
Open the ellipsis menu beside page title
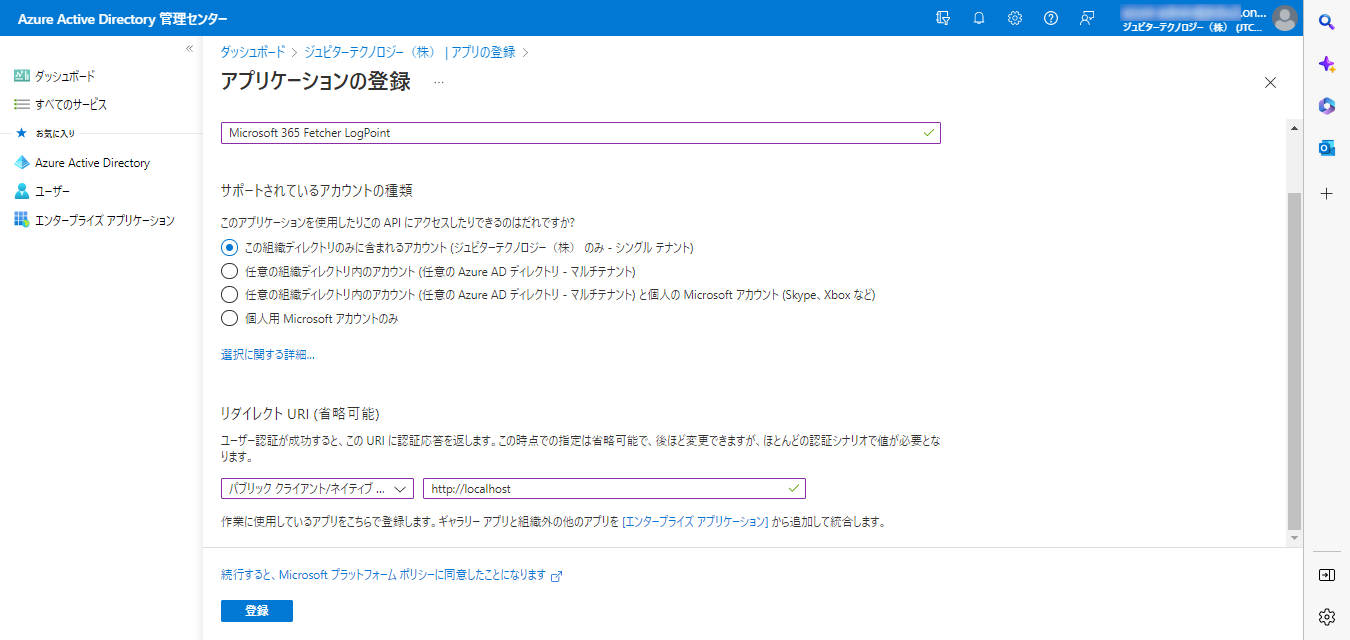438,82
